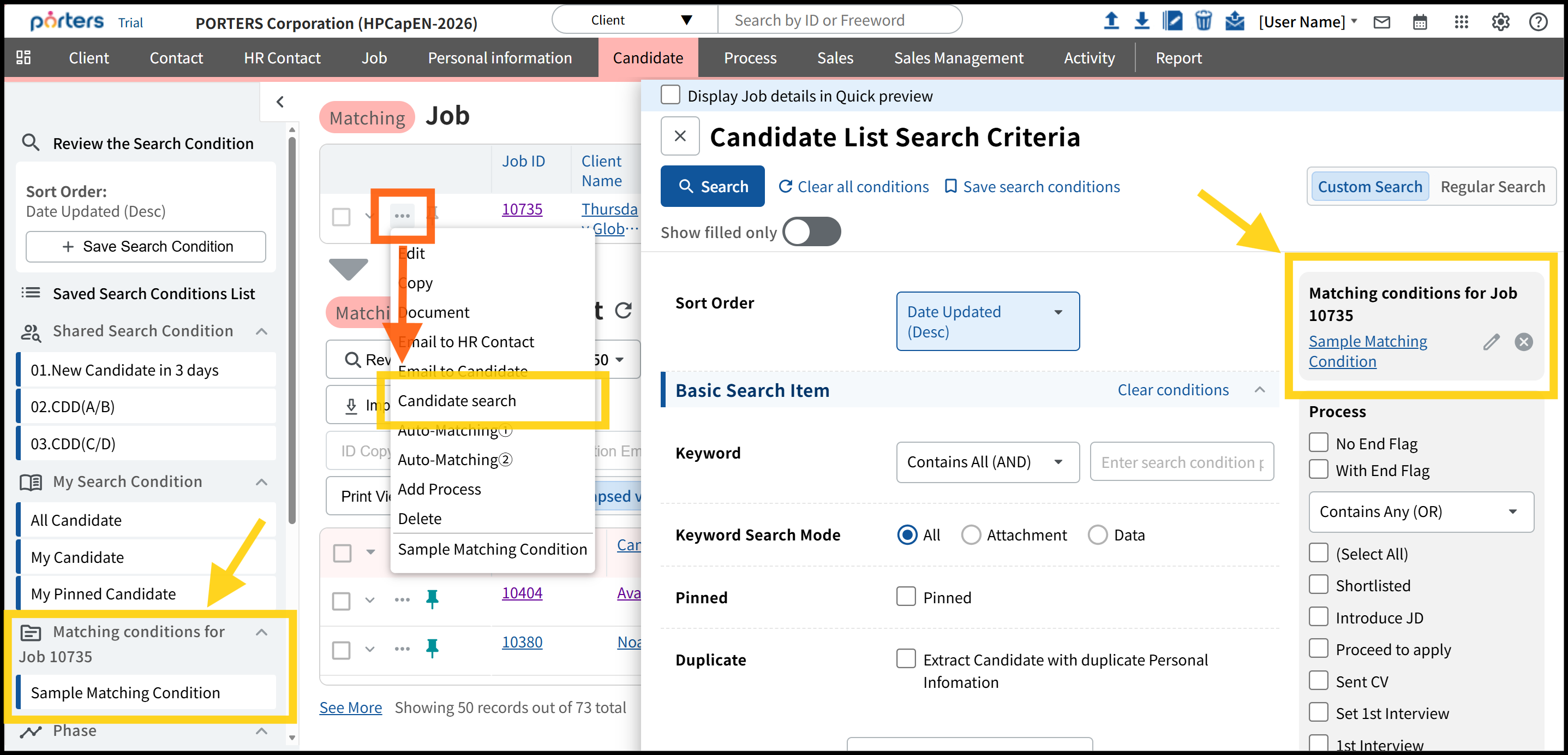Open the Sort Order Date Updated dropdown
Viewport: 1568px width, 755px height.
pos(988,322)
